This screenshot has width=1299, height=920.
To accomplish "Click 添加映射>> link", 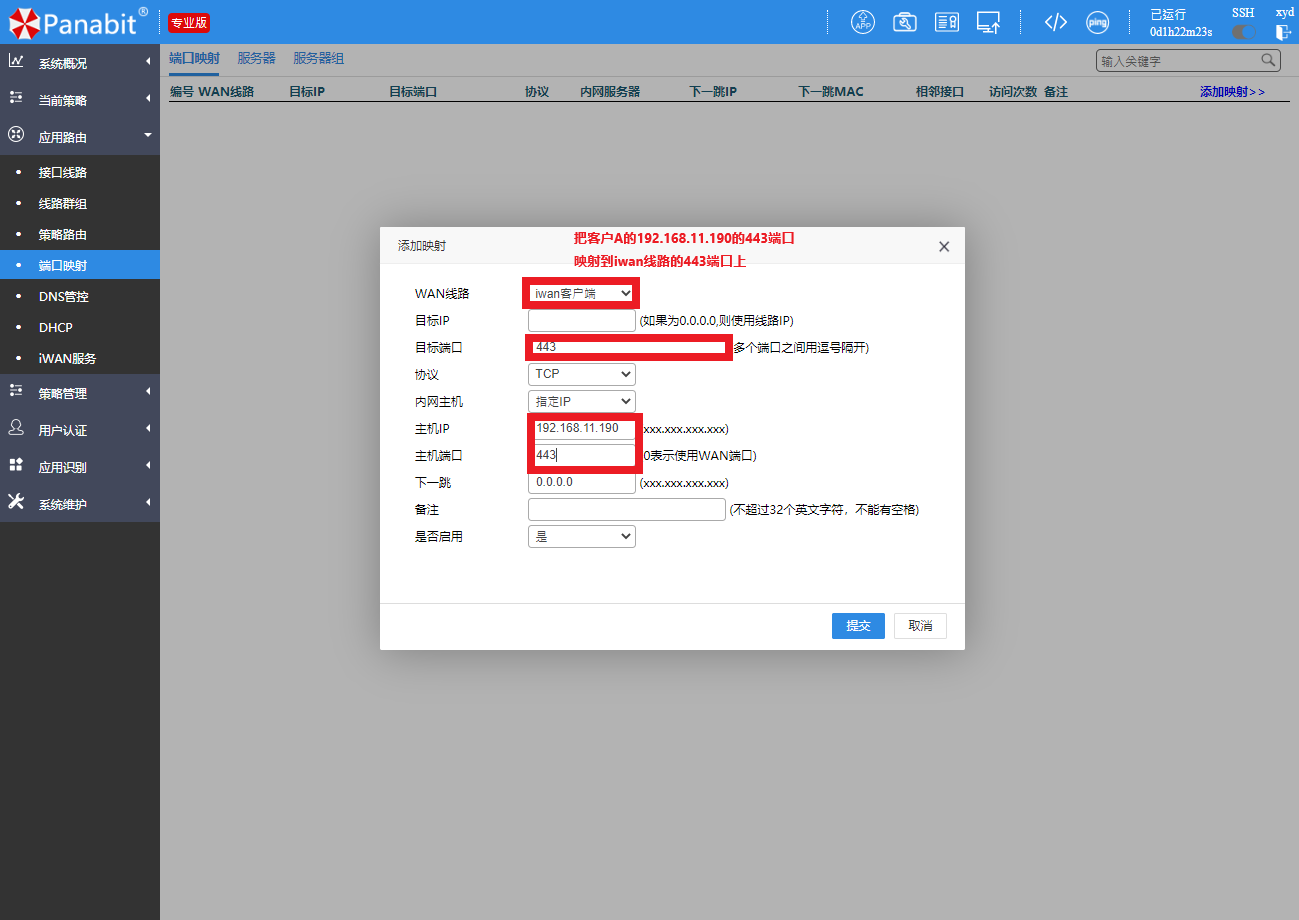I will 1232,91.
